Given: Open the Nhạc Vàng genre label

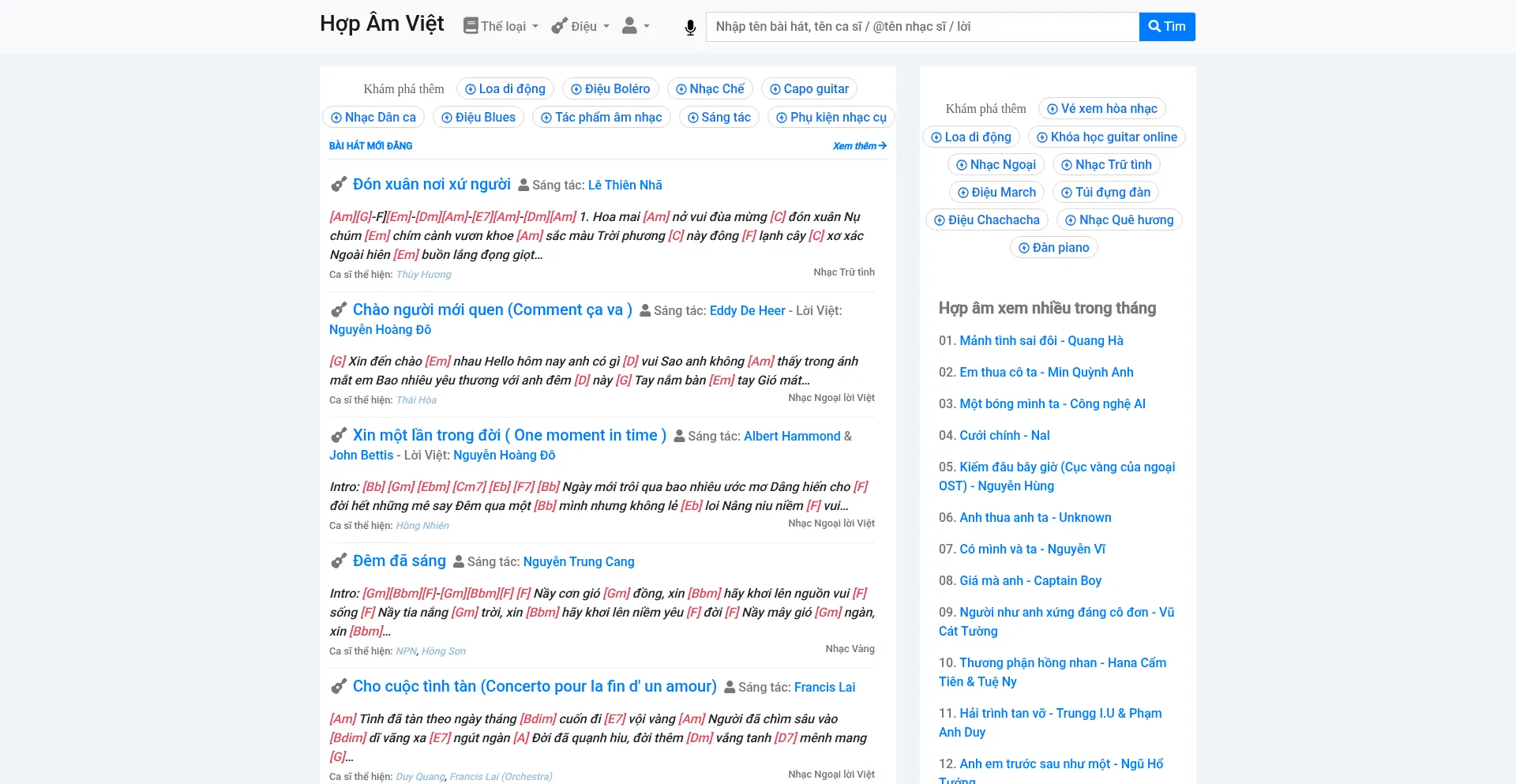Looking at the screenshot, I should pyautogui.click(x=850, y=649).
